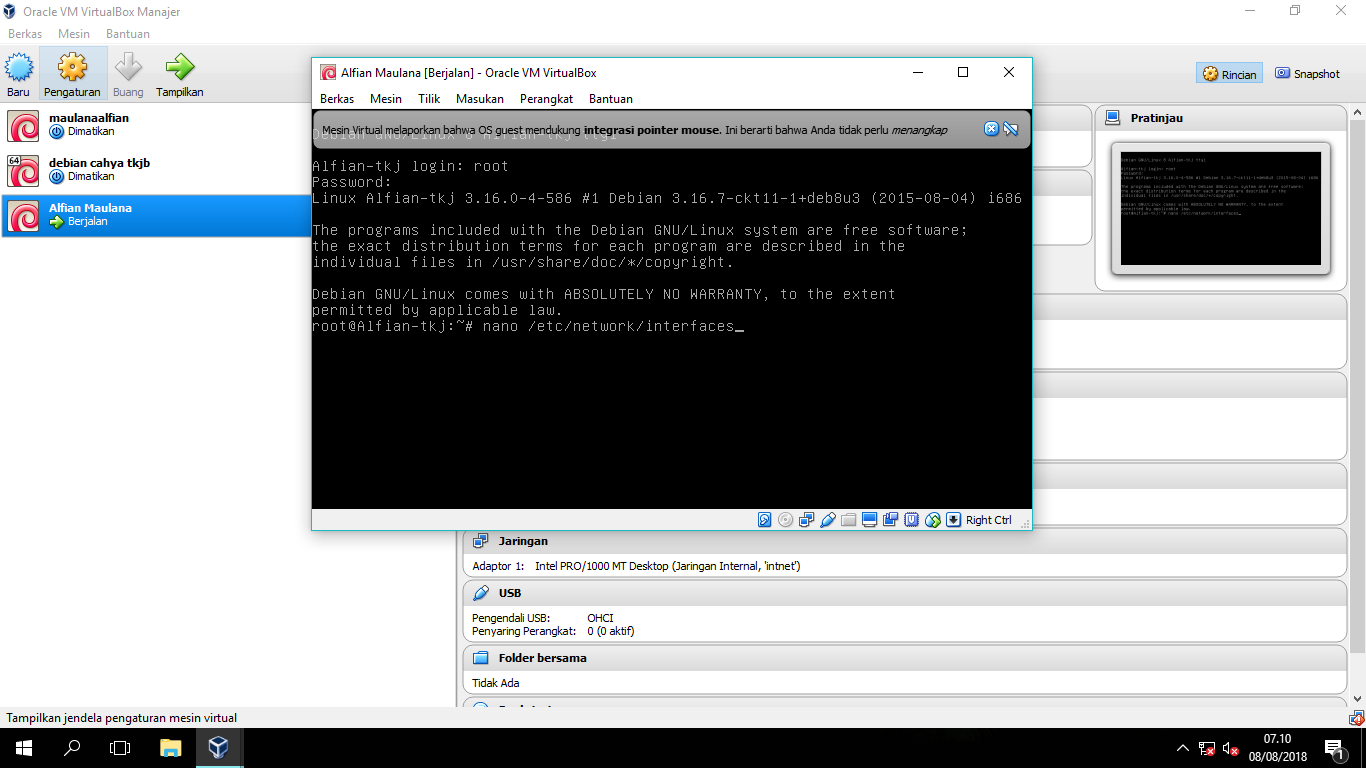Click the hard disk activity status icon
This screenshot has height=768, width=1366.
pyautogui.click(x=764, y=520)
